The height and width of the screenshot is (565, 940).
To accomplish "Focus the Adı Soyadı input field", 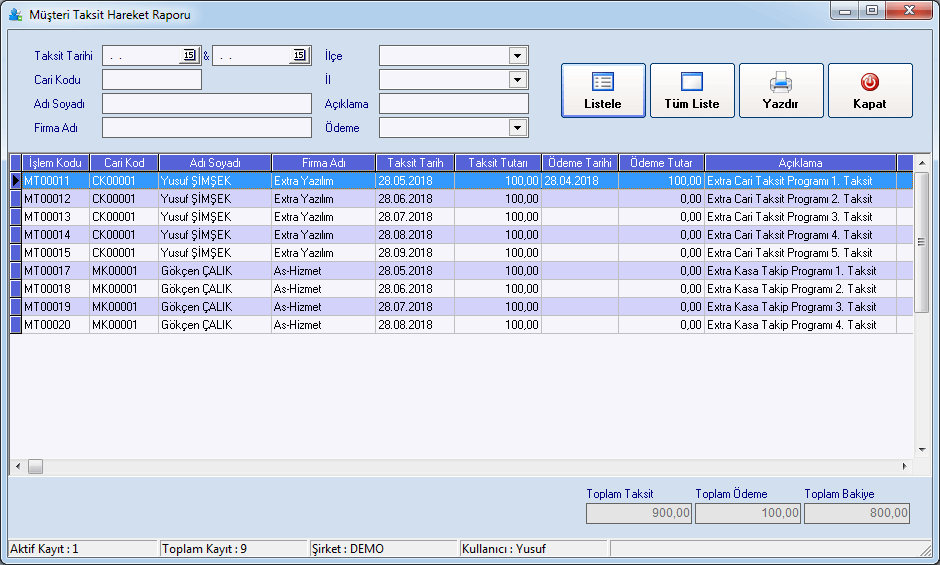I will 207,104.
